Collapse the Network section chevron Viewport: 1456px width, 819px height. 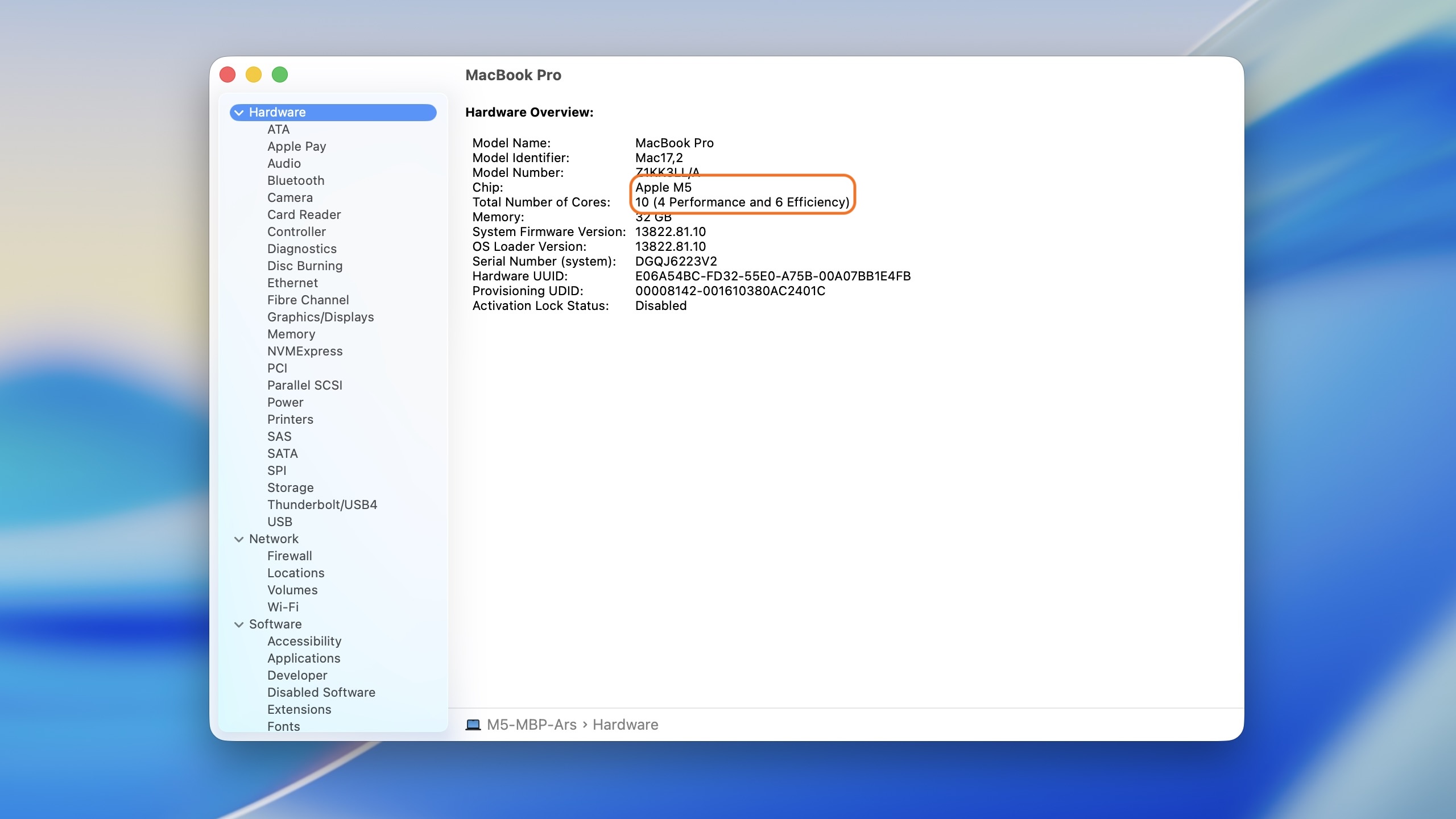[239, 539]
